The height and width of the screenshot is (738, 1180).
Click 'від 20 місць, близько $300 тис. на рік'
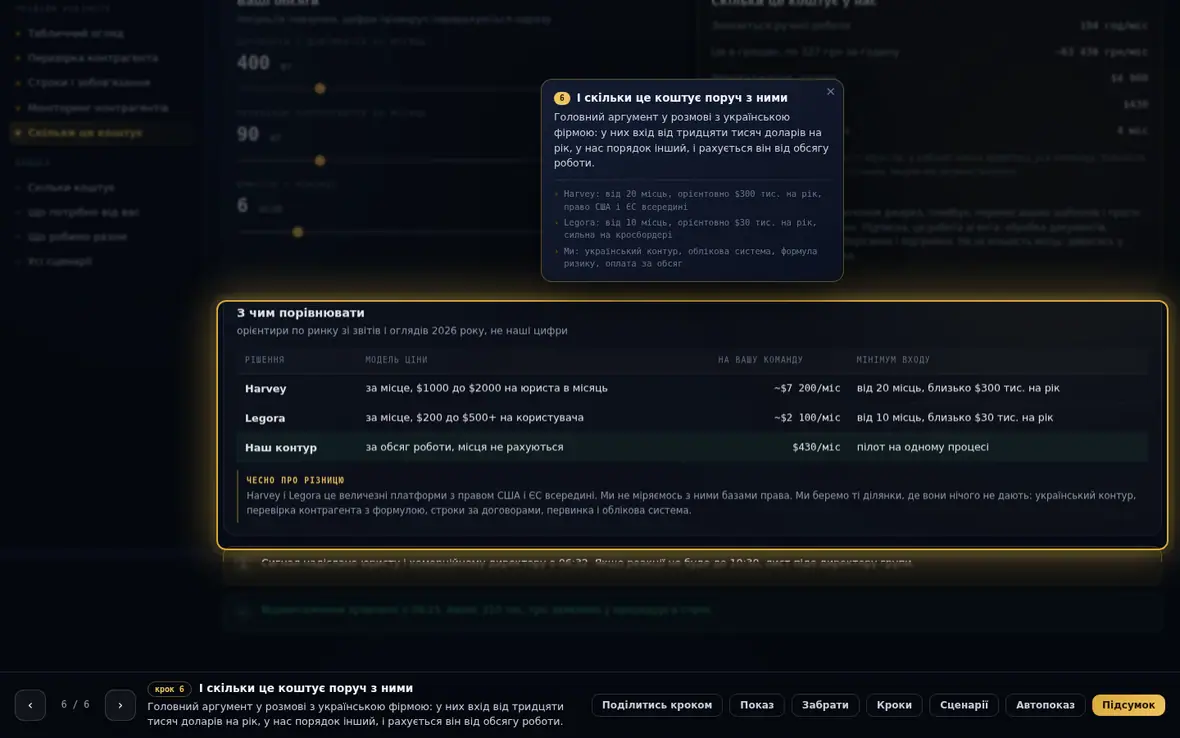coord(958,388)
